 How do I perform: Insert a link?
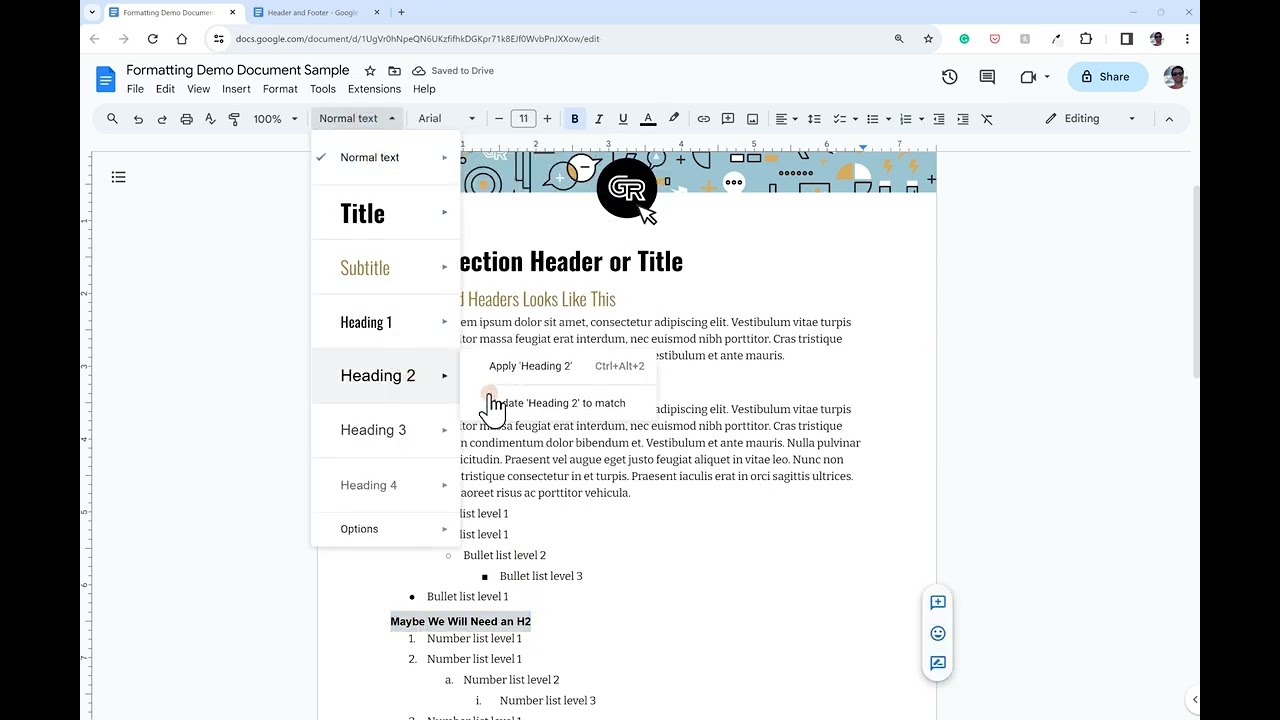(704, 119)
